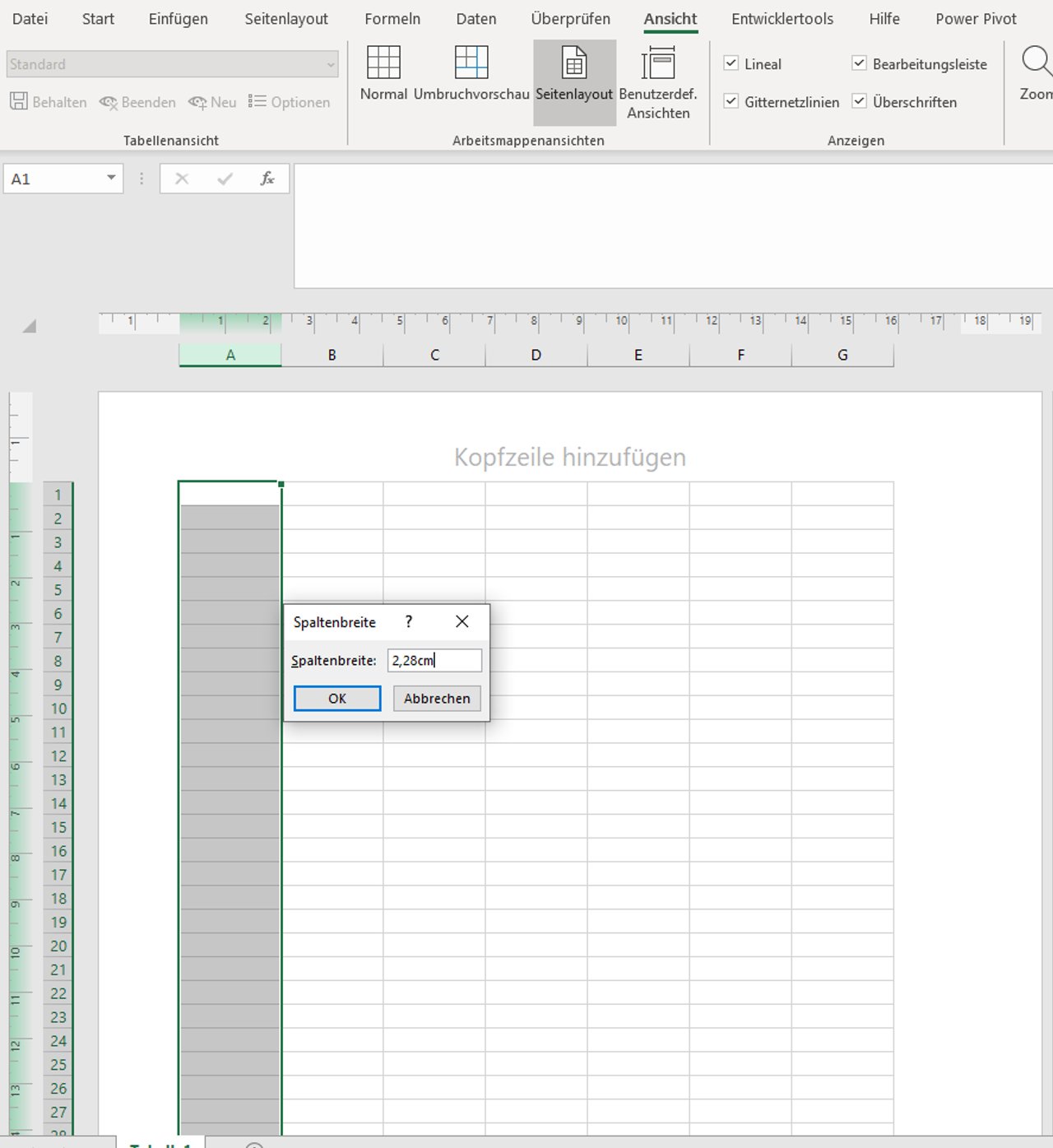
Task: Click Abbrechen in the Spaltenbreite dialog
Action: click(x=437, y=699)
